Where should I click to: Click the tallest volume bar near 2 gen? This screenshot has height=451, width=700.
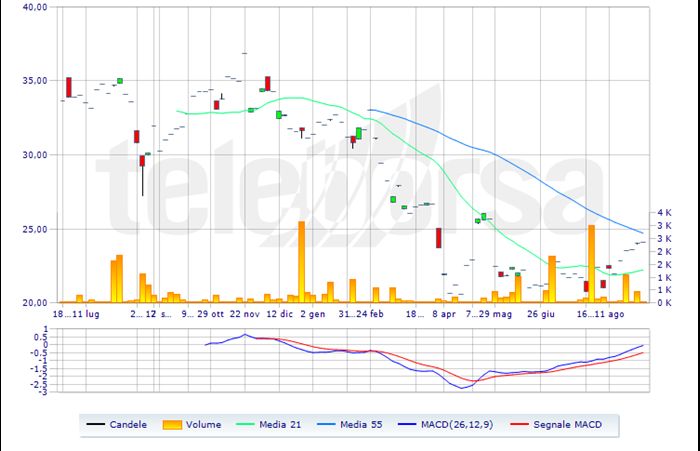coord(301,262)
